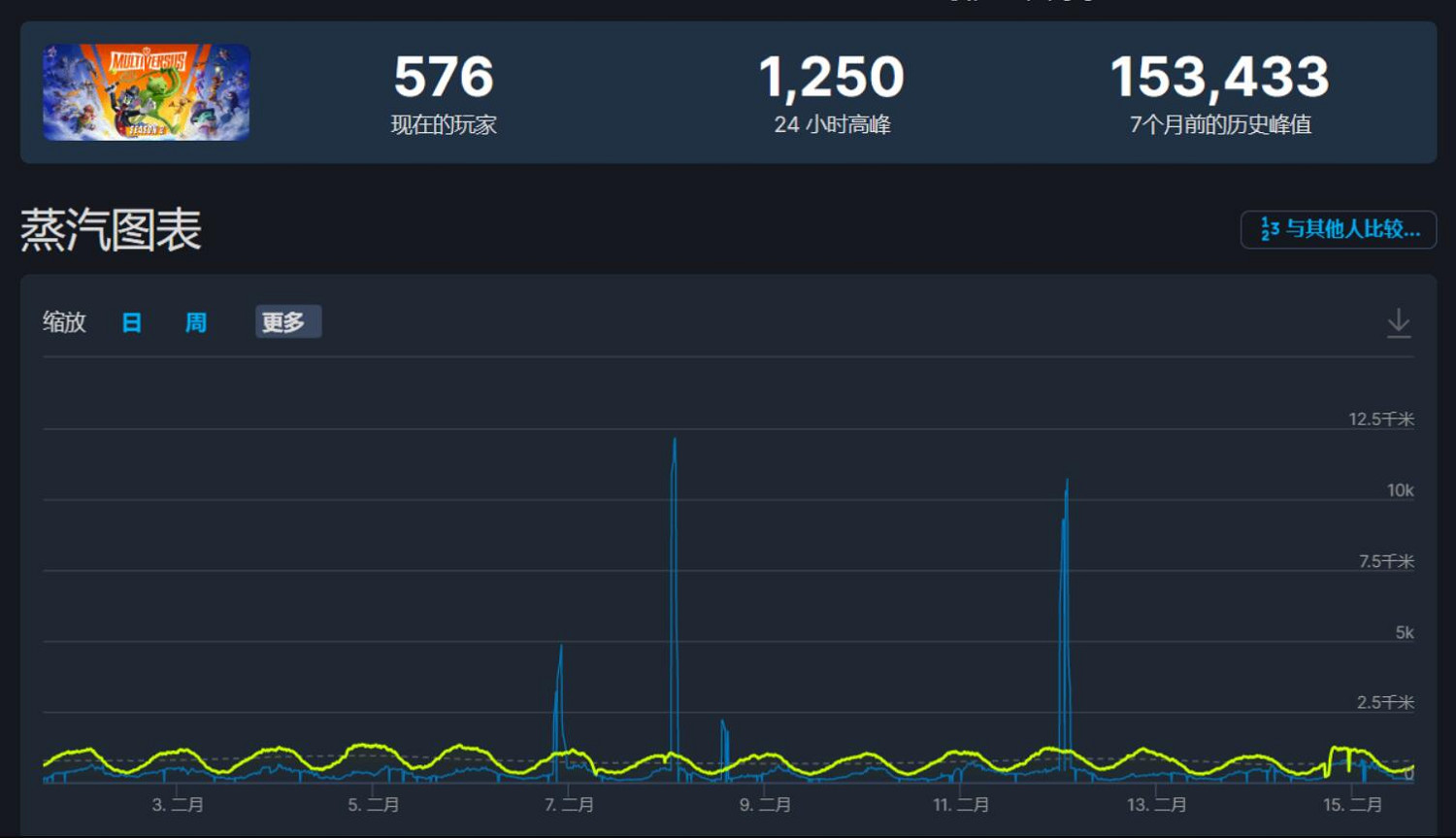Select the 15. 二月 date label

pyautogui.click(x=1352, y=805)
